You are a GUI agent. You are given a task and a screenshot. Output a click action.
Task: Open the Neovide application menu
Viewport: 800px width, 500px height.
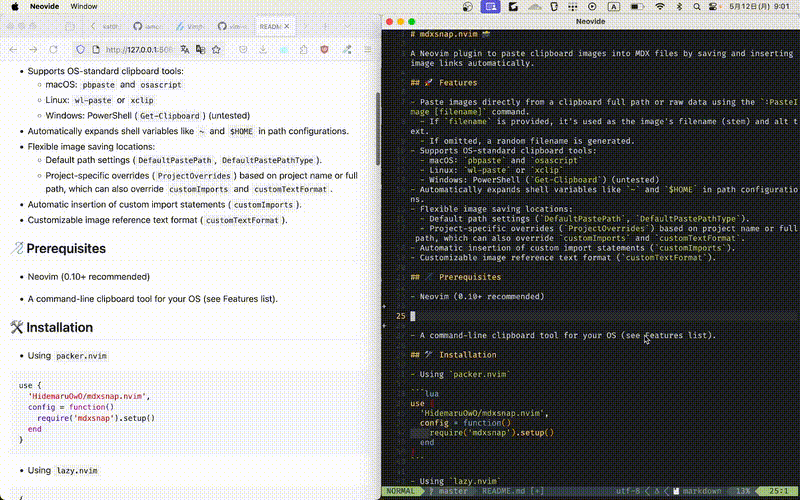44,6
